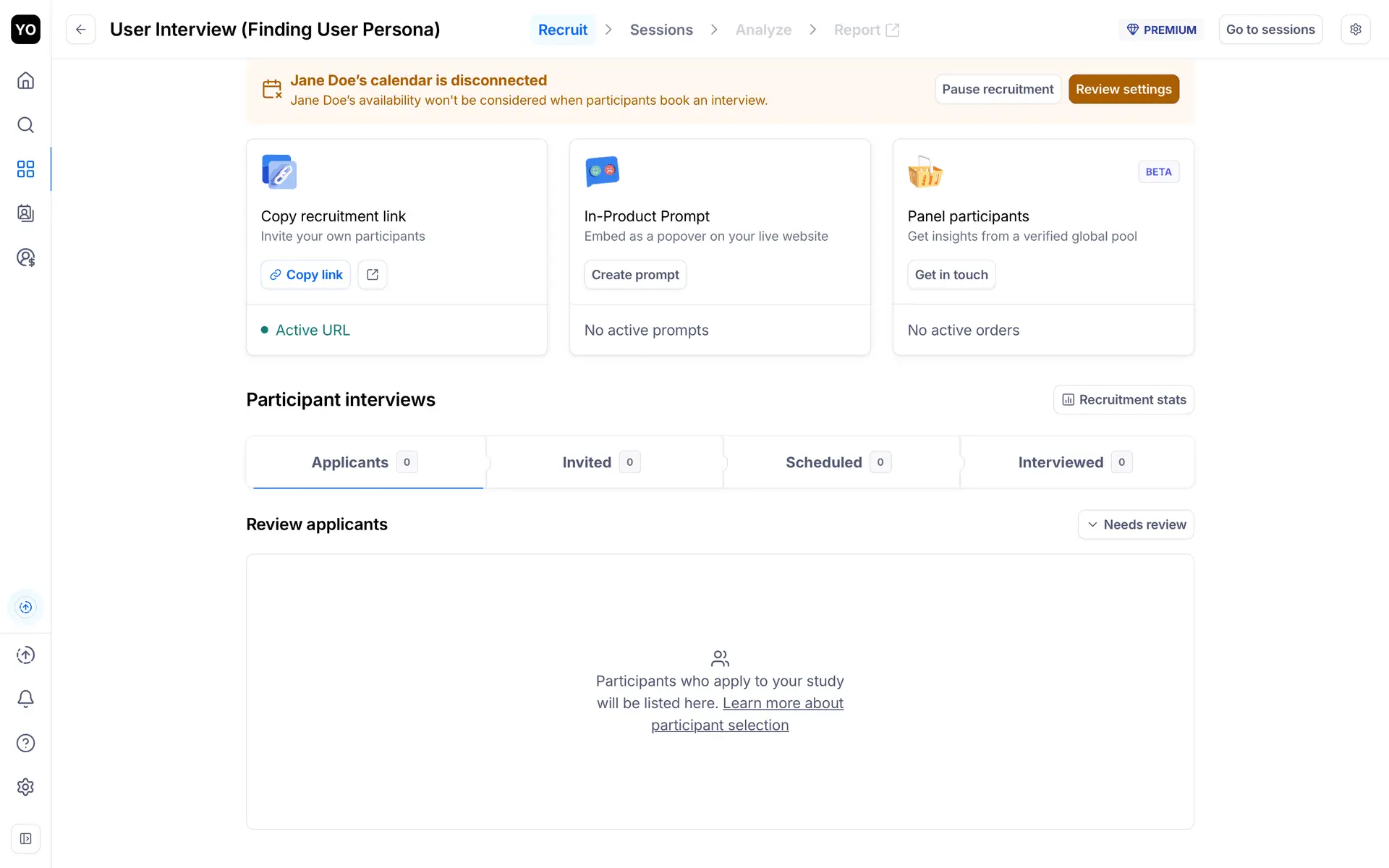This screenshot has width=1389, height=868.
Task: Expand the Needs review filter dropdown
Action: pyautogui.click(x=1136, y=524)
